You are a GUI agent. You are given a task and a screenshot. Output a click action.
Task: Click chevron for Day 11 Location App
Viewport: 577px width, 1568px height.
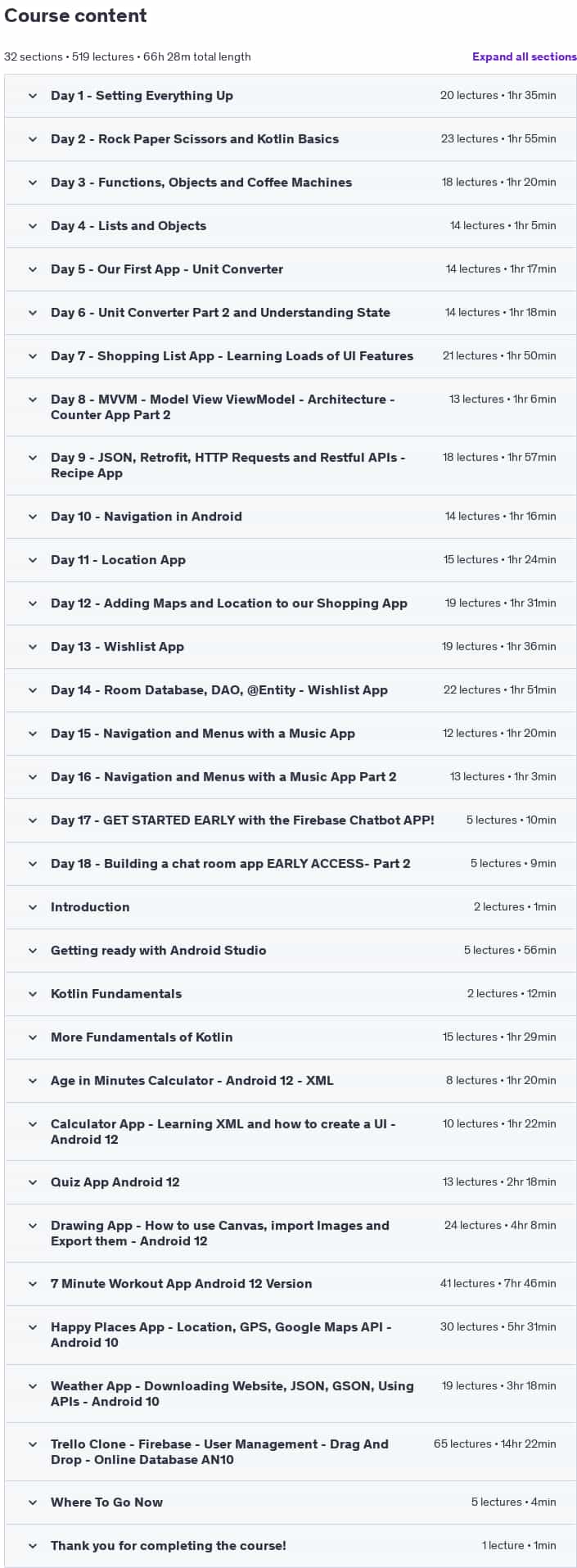point(33,560)
